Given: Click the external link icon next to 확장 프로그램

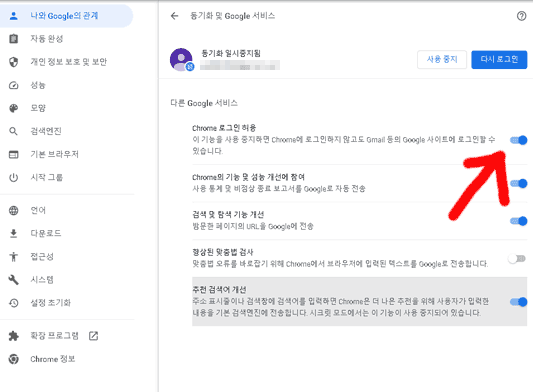Looking at the screenshot, I should pyautogui.click(x=93, y=336).
